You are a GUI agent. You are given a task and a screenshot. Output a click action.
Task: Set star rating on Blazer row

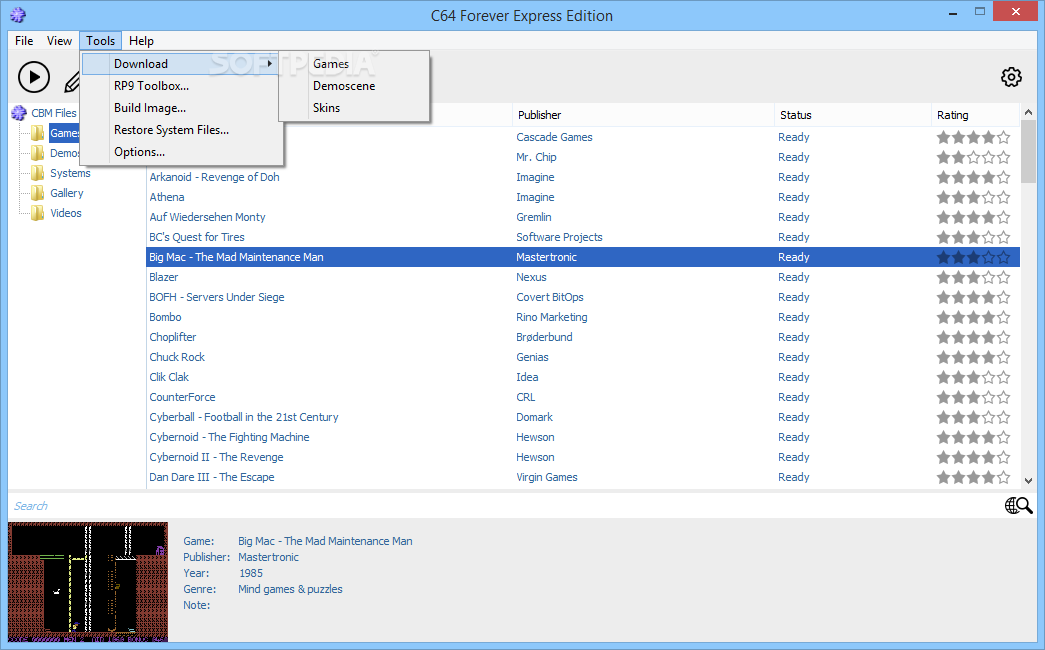pos(974,277)
